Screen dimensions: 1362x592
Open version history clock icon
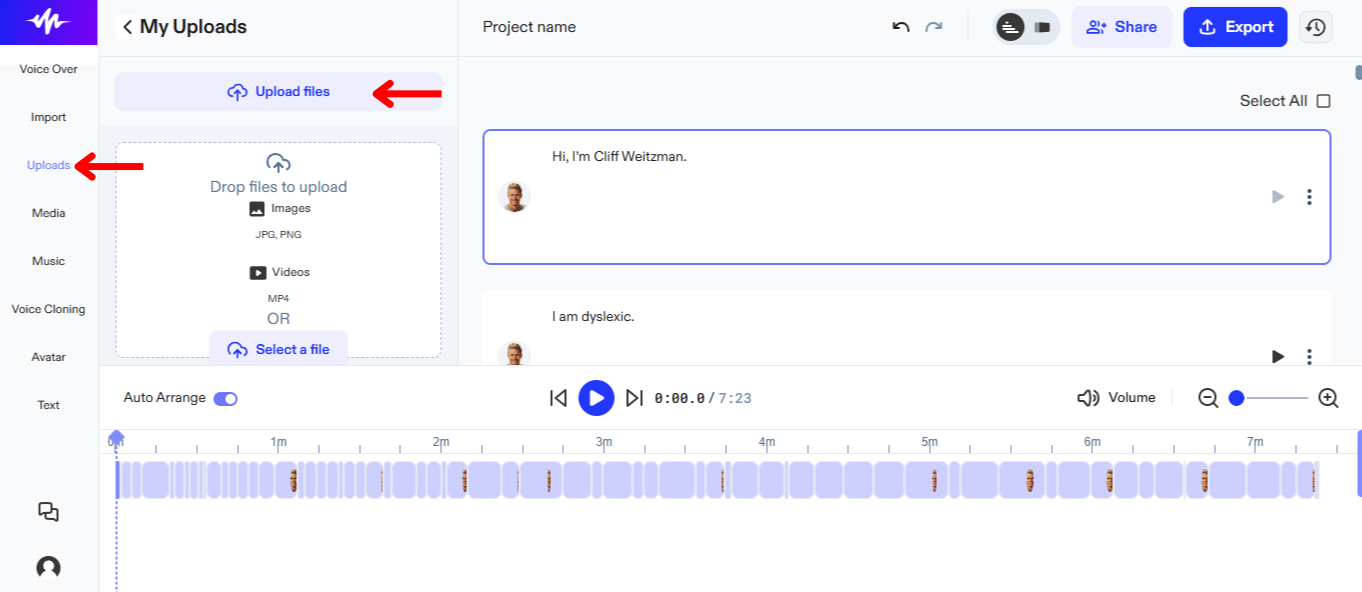[x=1316, y=27]
